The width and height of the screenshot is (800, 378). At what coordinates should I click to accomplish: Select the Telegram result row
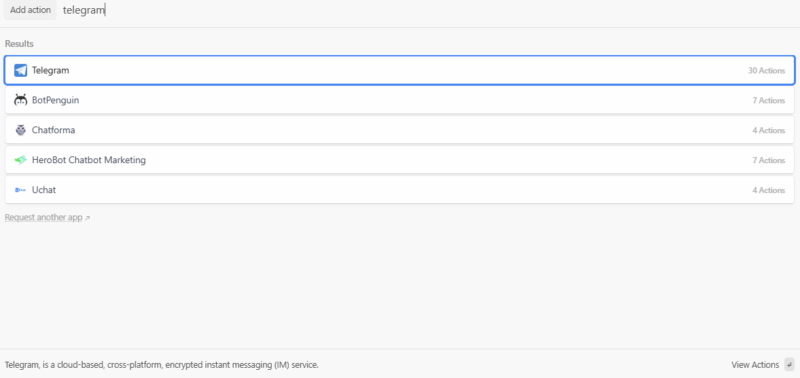(x=399, y=70)
